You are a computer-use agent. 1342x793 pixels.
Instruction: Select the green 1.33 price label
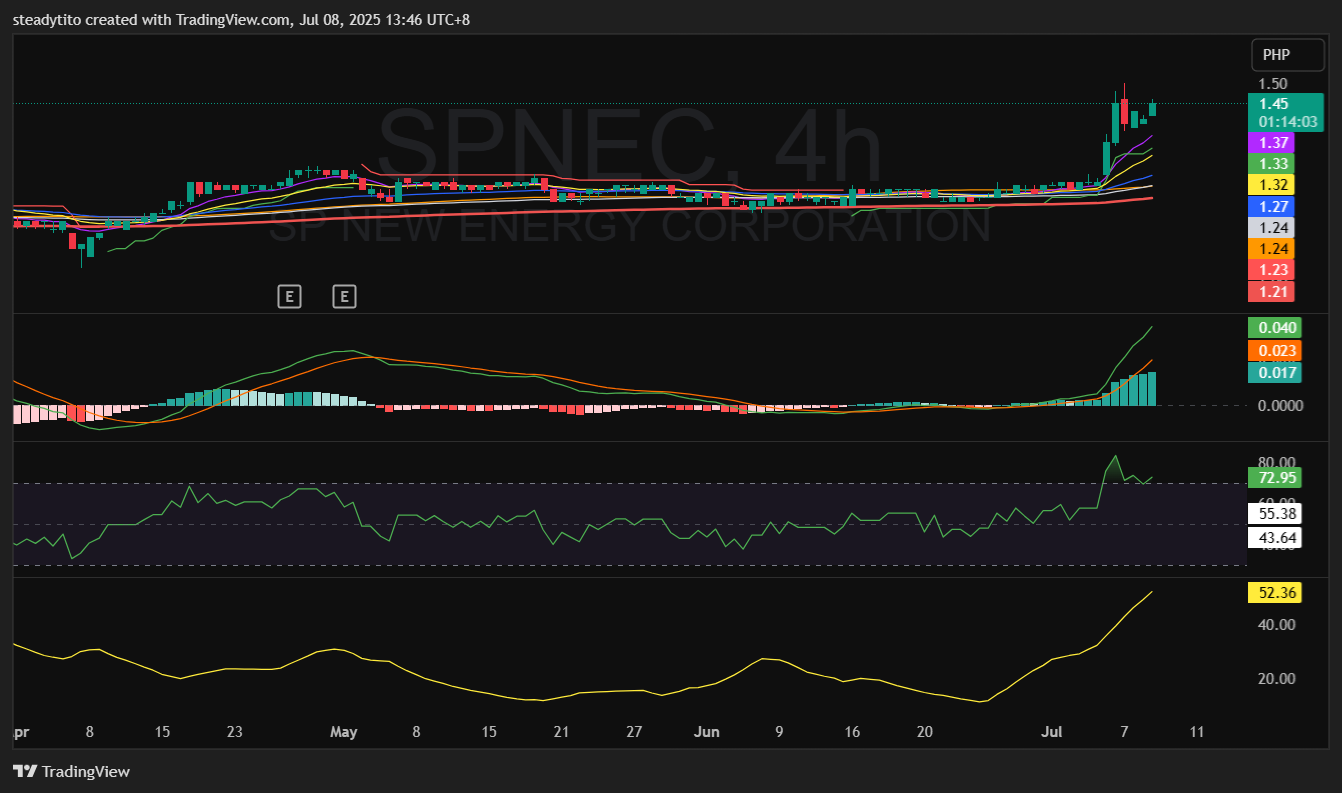pyautogui.click(x=1271, y=164)
